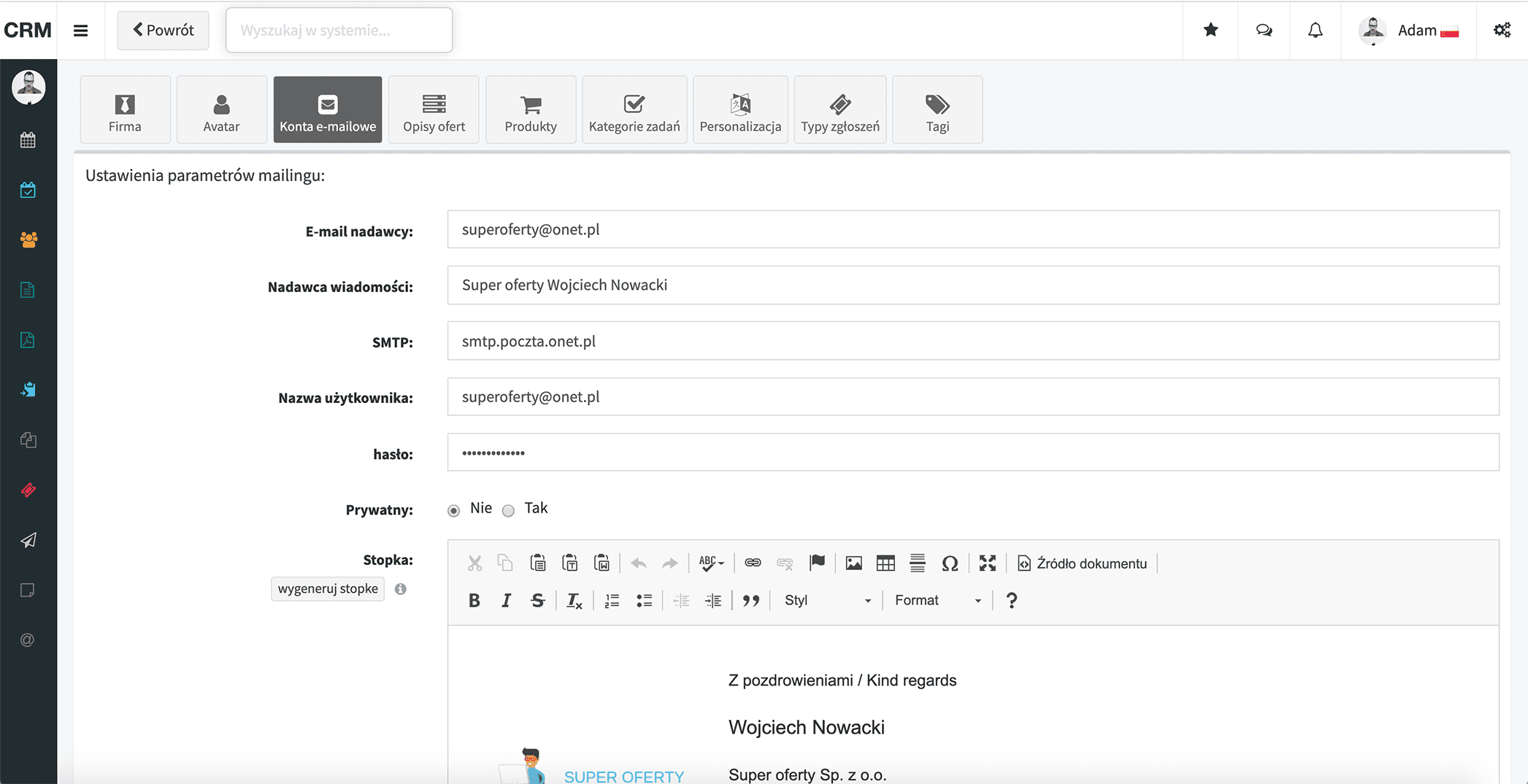Open the system settings gears icon
The image size is (1533, 784).
(1502, 30)
